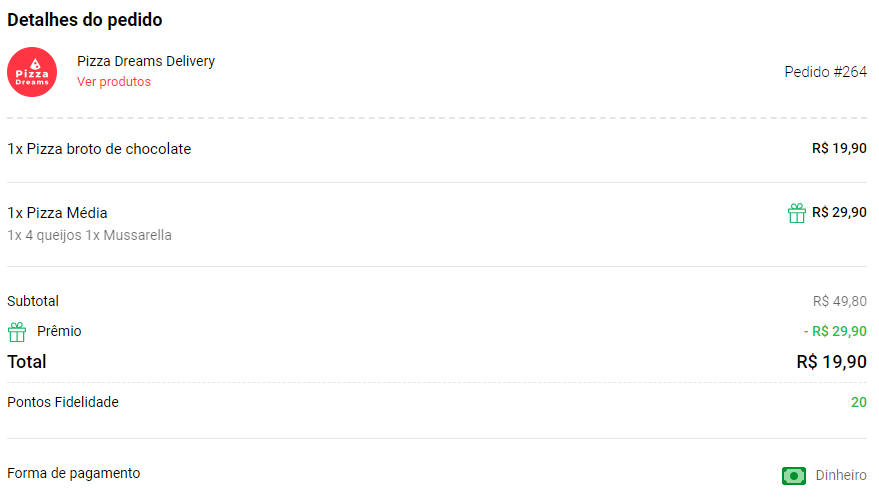Click the gift icon next to Prêmio
879x501 pixels.
[x=17, y=332]
